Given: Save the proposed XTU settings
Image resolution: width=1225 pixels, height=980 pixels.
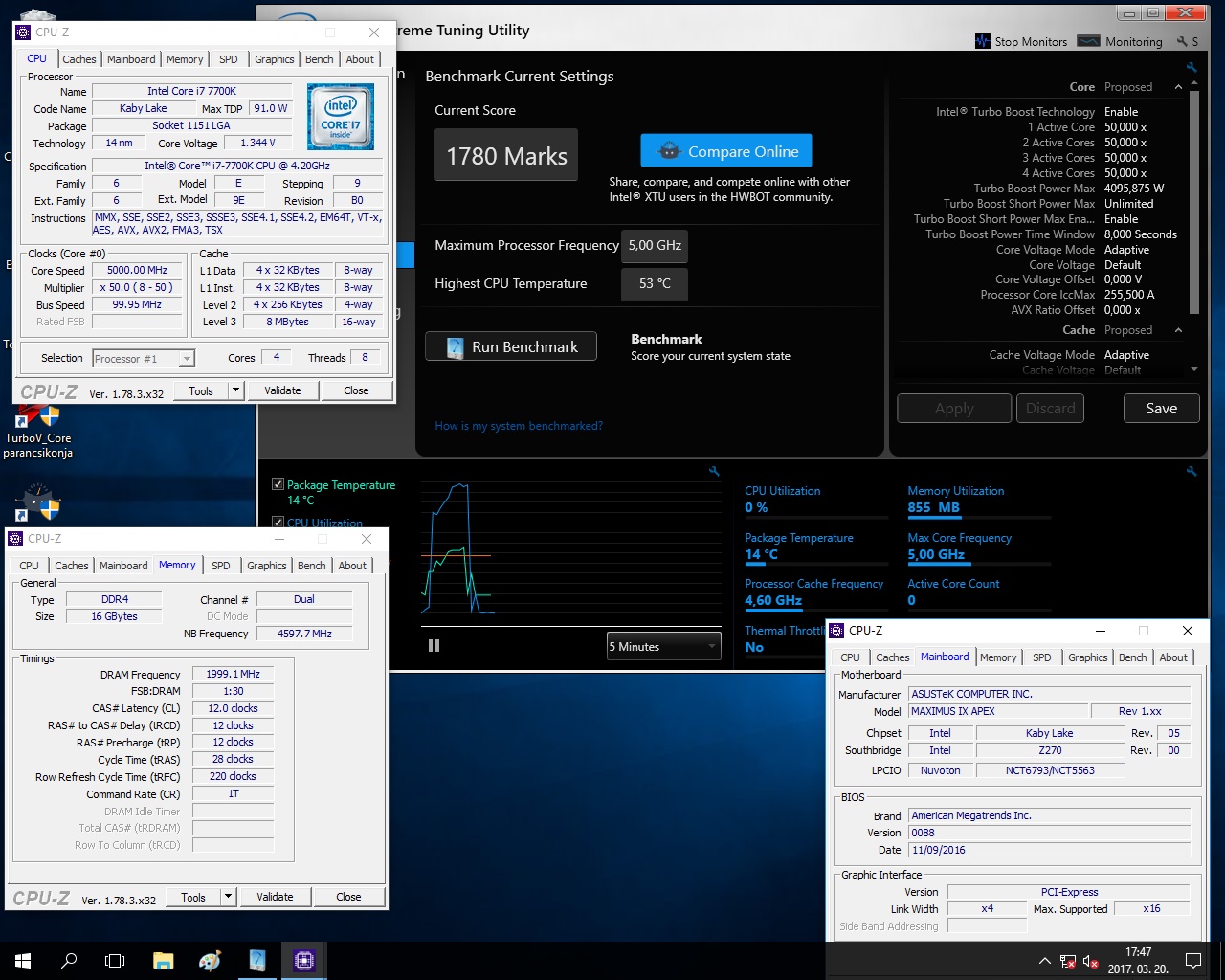Looking at the screenshot, I should coord(1161,408).
